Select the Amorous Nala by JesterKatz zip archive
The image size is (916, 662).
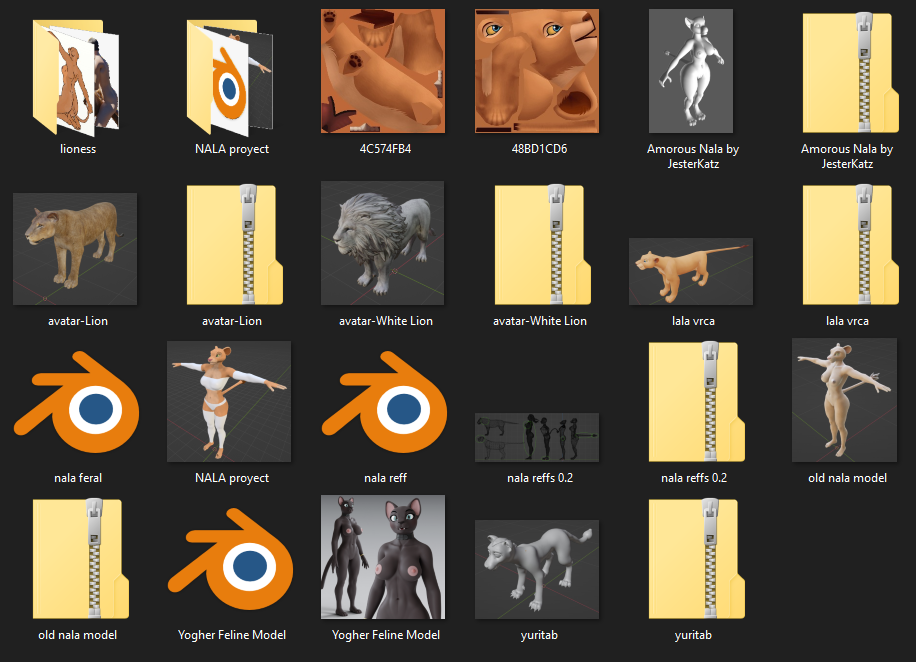click(851, 73)
